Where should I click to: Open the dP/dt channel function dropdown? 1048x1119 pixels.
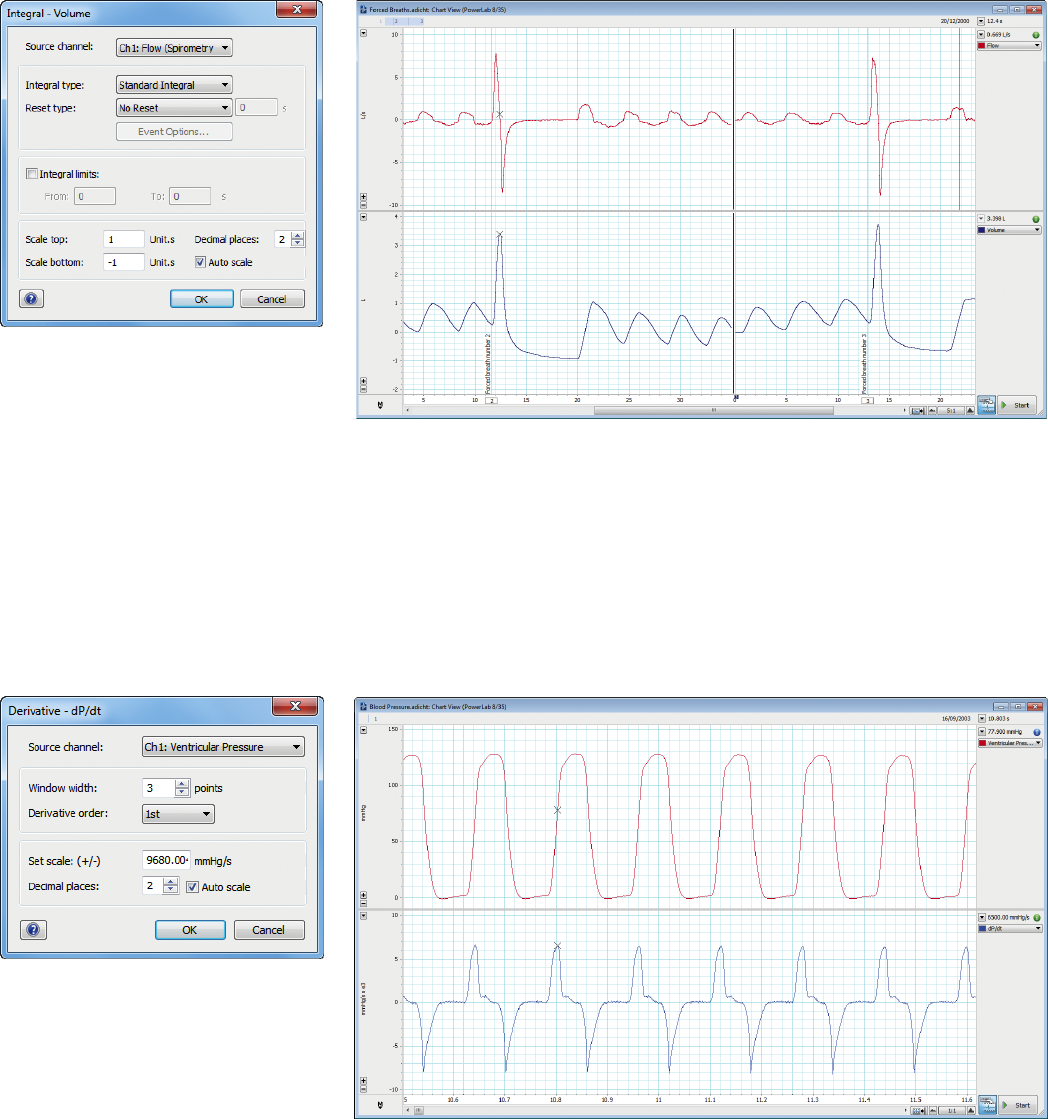(x=1009, y=928)
